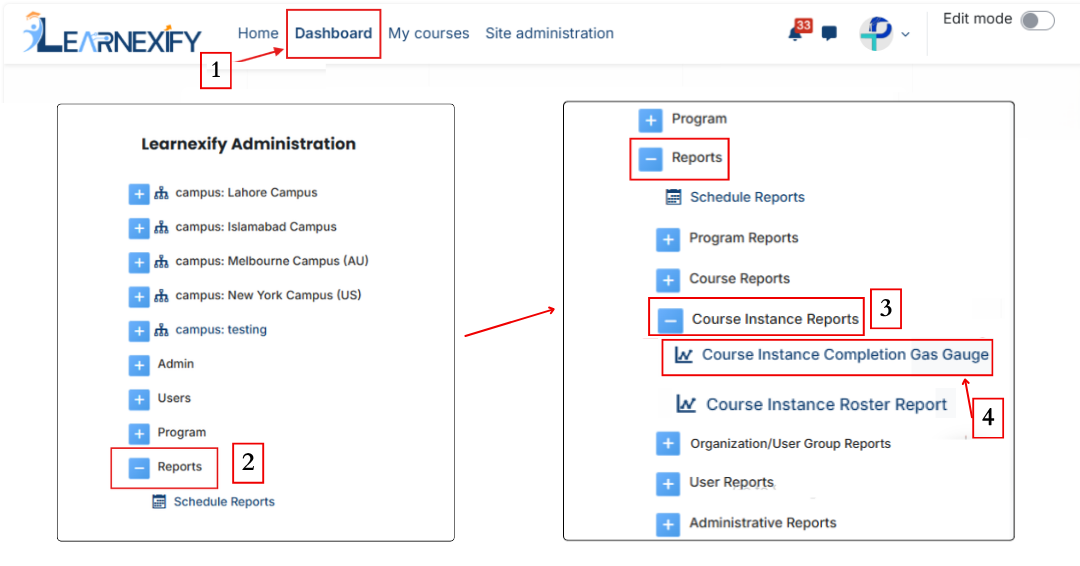The width and height of the screenshot is (1080, 566).
Task: Click the user profile avatar
Action: coord(875,33)
